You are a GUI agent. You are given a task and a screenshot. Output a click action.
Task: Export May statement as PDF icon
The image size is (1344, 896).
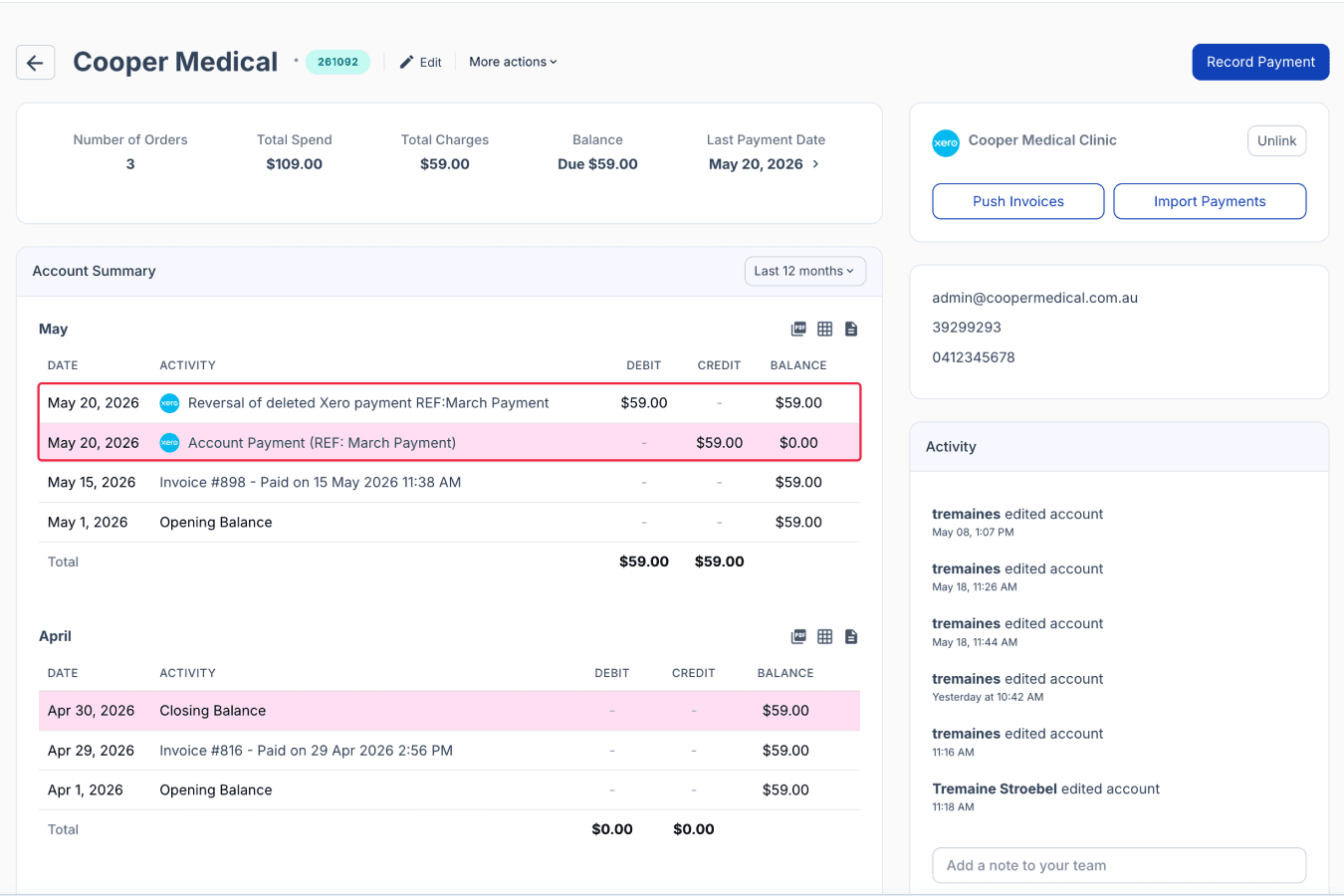click(x=798, y=330)
